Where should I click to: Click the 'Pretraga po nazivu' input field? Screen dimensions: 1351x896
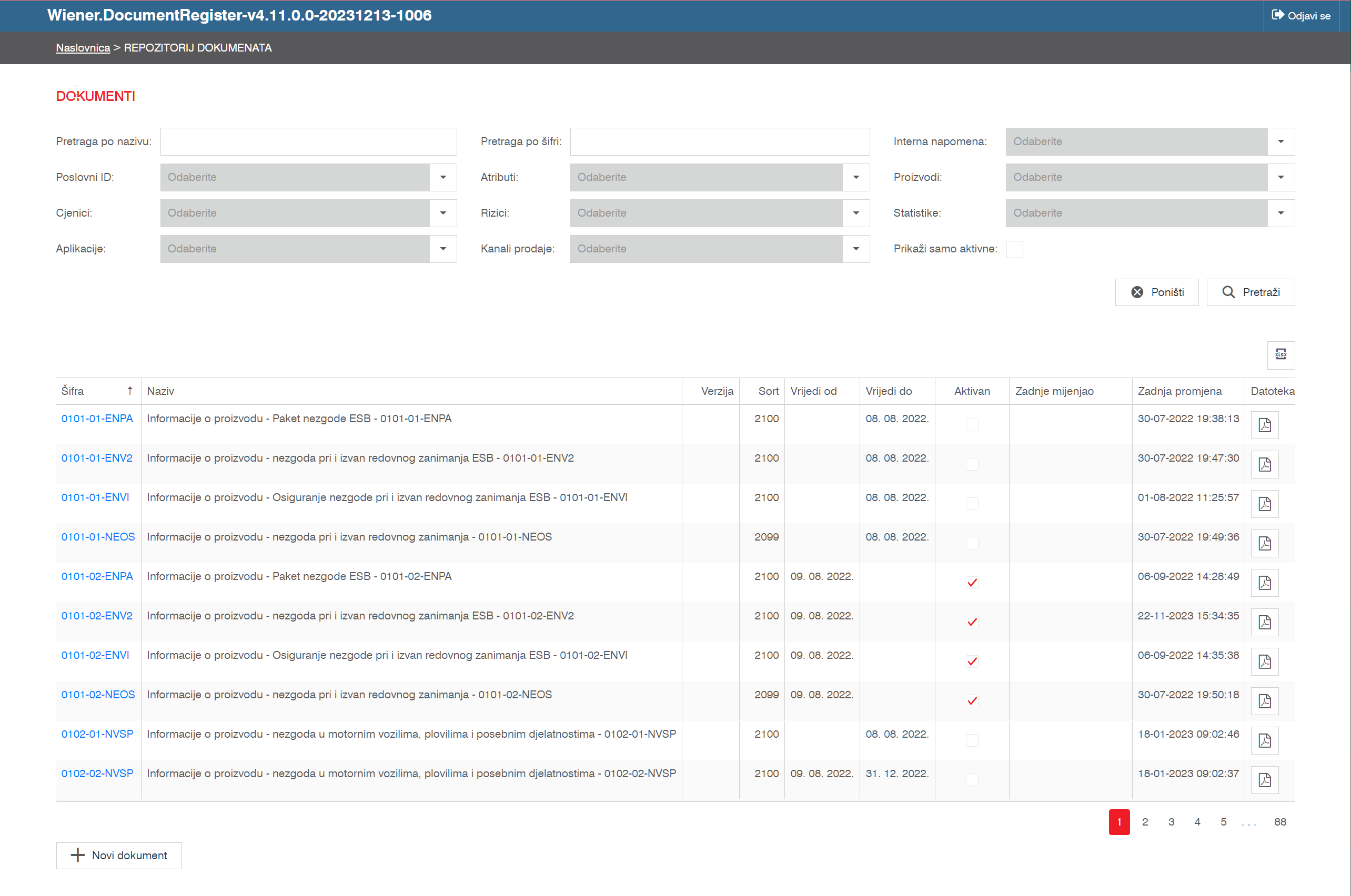308,141
